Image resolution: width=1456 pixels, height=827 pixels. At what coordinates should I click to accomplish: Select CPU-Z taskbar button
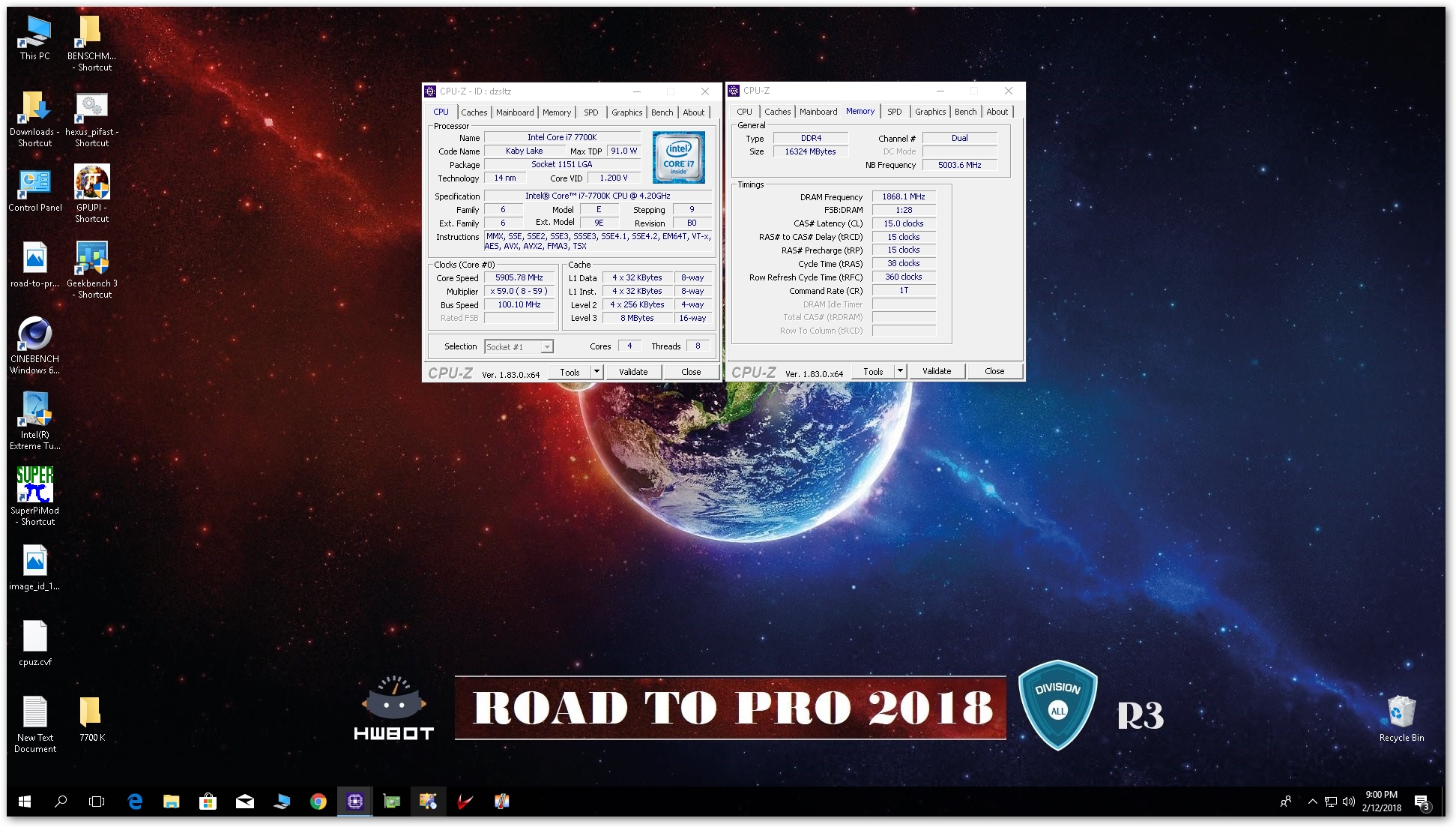coord(354,802)
